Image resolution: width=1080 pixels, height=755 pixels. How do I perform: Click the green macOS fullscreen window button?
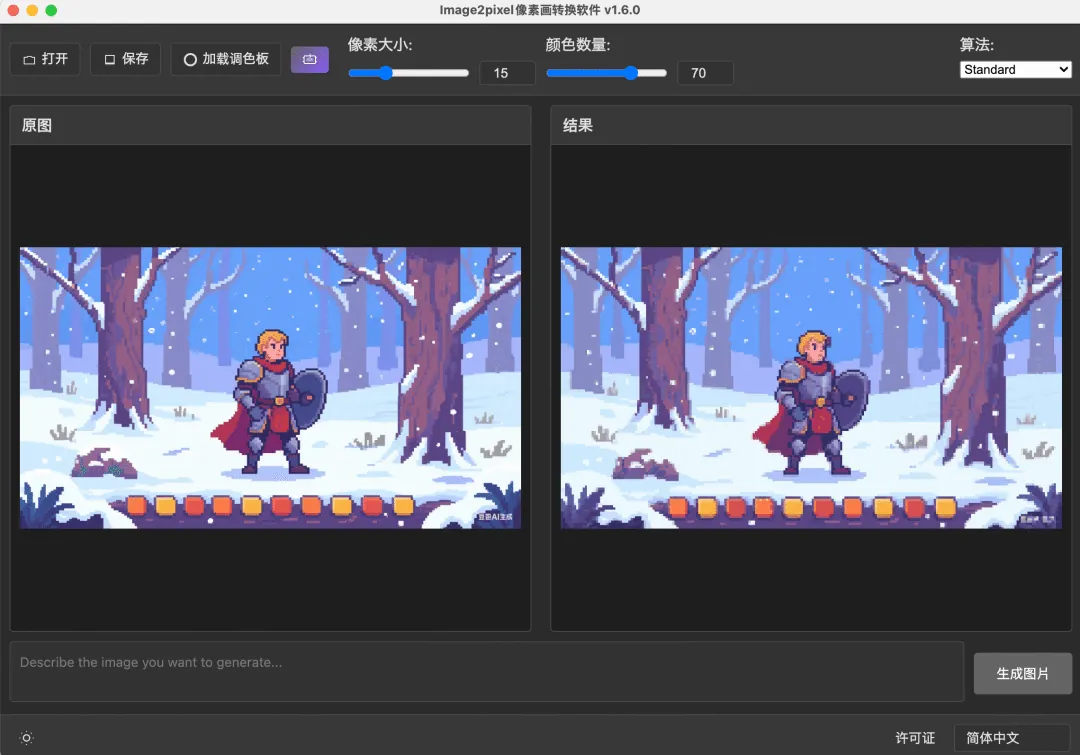(51, 10)
